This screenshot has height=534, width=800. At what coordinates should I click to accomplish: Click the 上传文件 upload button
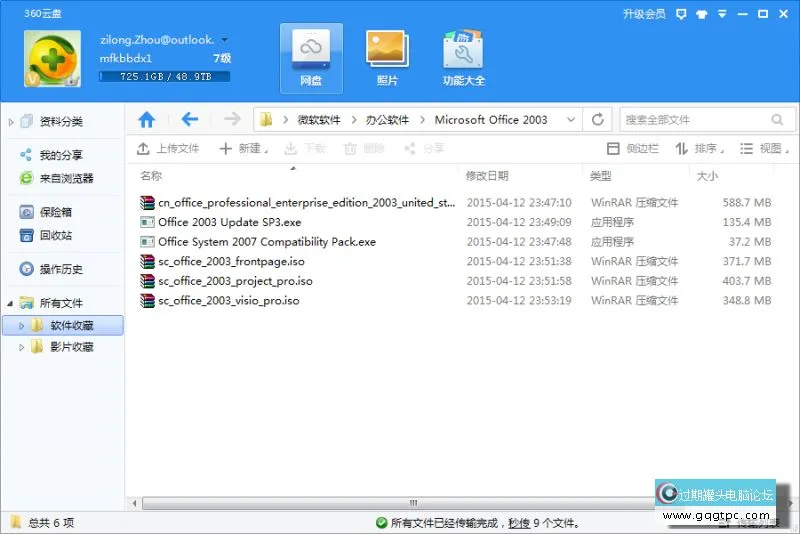(x=168, y=148)
